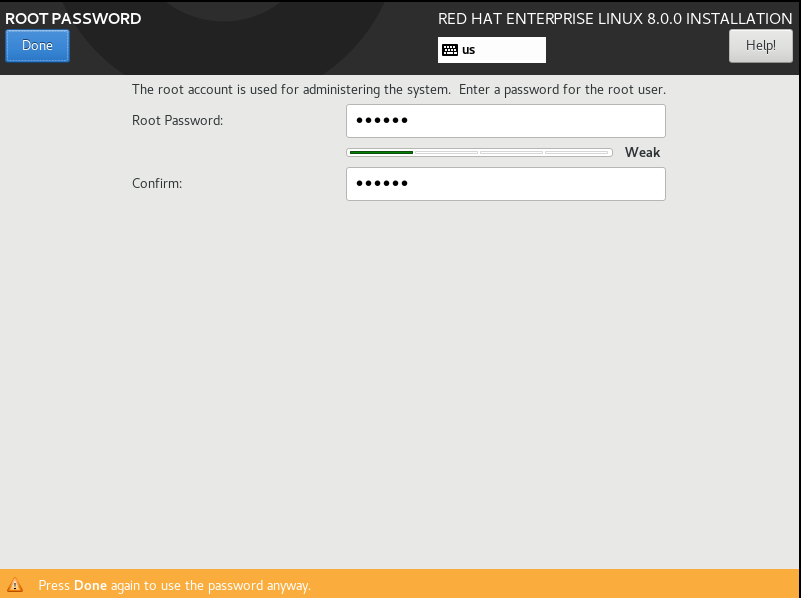Select the us keyboard layout text

[468, 50]
